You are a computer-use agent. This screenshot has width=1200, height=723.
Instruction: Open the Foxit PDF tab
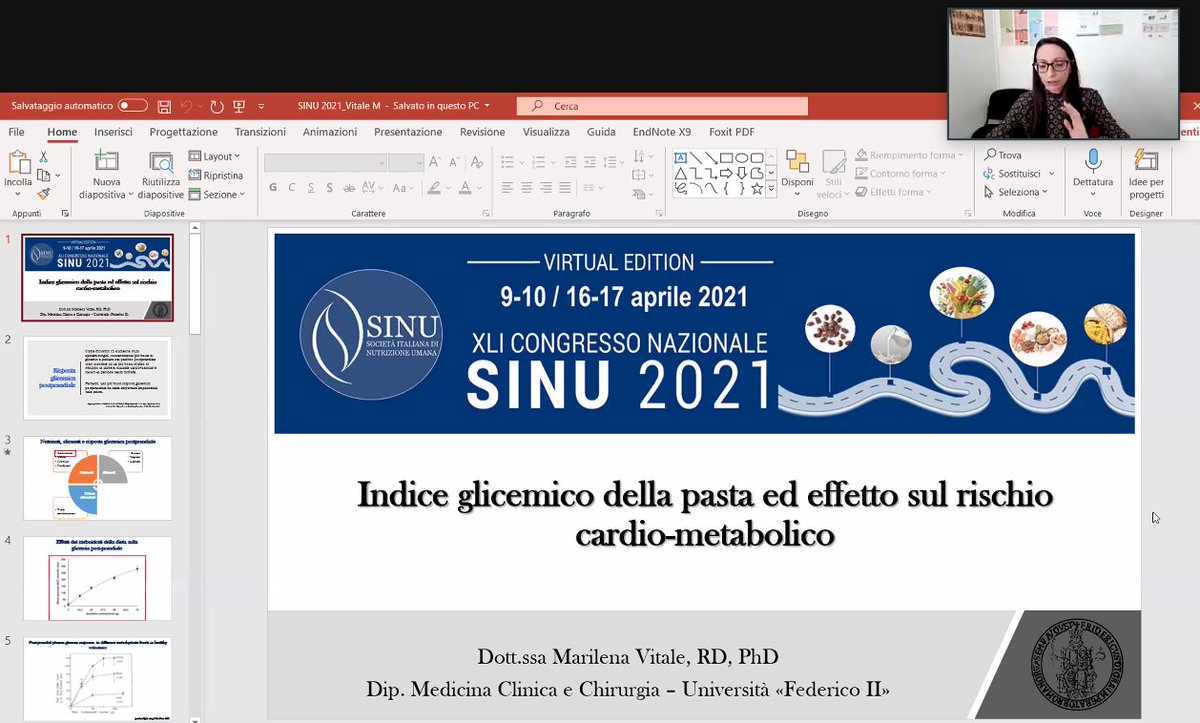pyautogui.click(x=731, y=132)
